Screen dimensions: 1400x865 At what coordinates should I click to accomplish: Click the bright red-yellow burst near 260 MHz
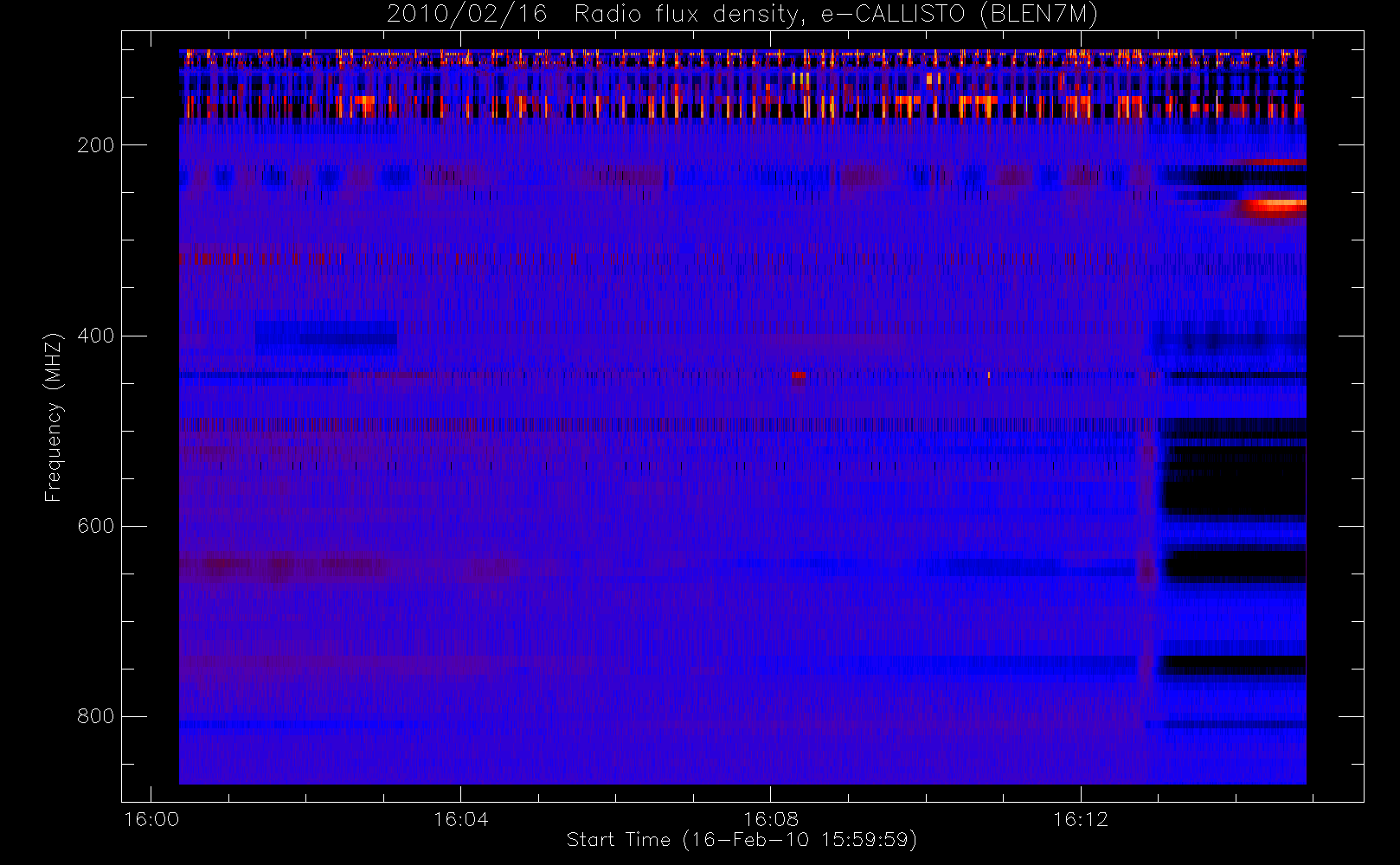point(1274,207)
